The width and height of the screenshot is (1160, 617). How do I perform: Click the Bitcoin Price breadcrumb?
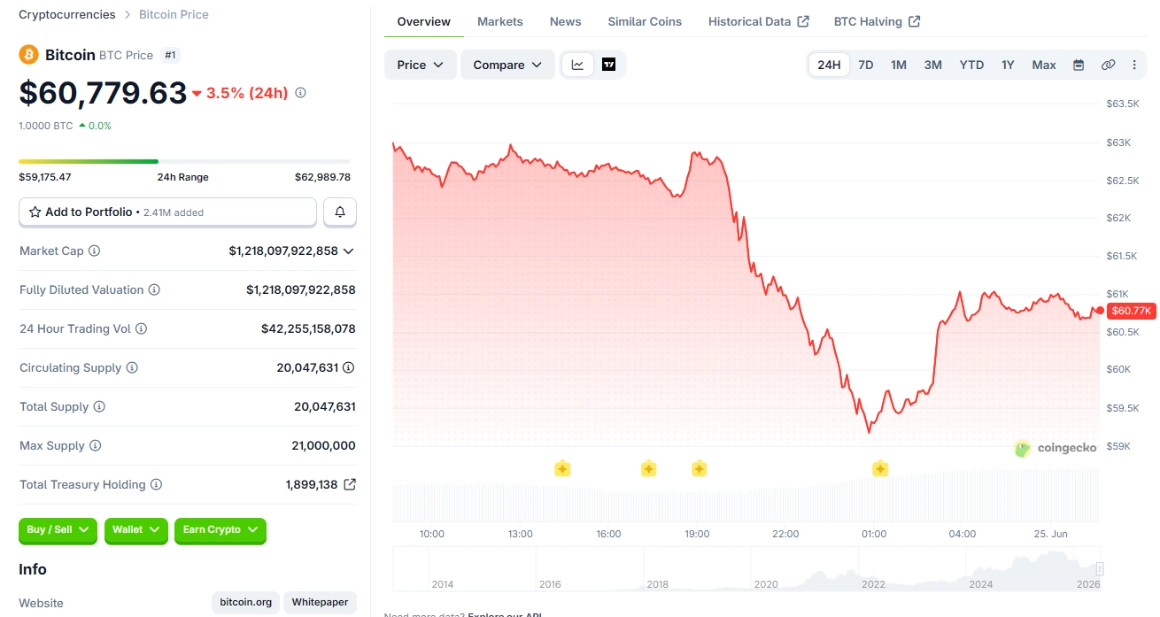(x=174, y=15)
